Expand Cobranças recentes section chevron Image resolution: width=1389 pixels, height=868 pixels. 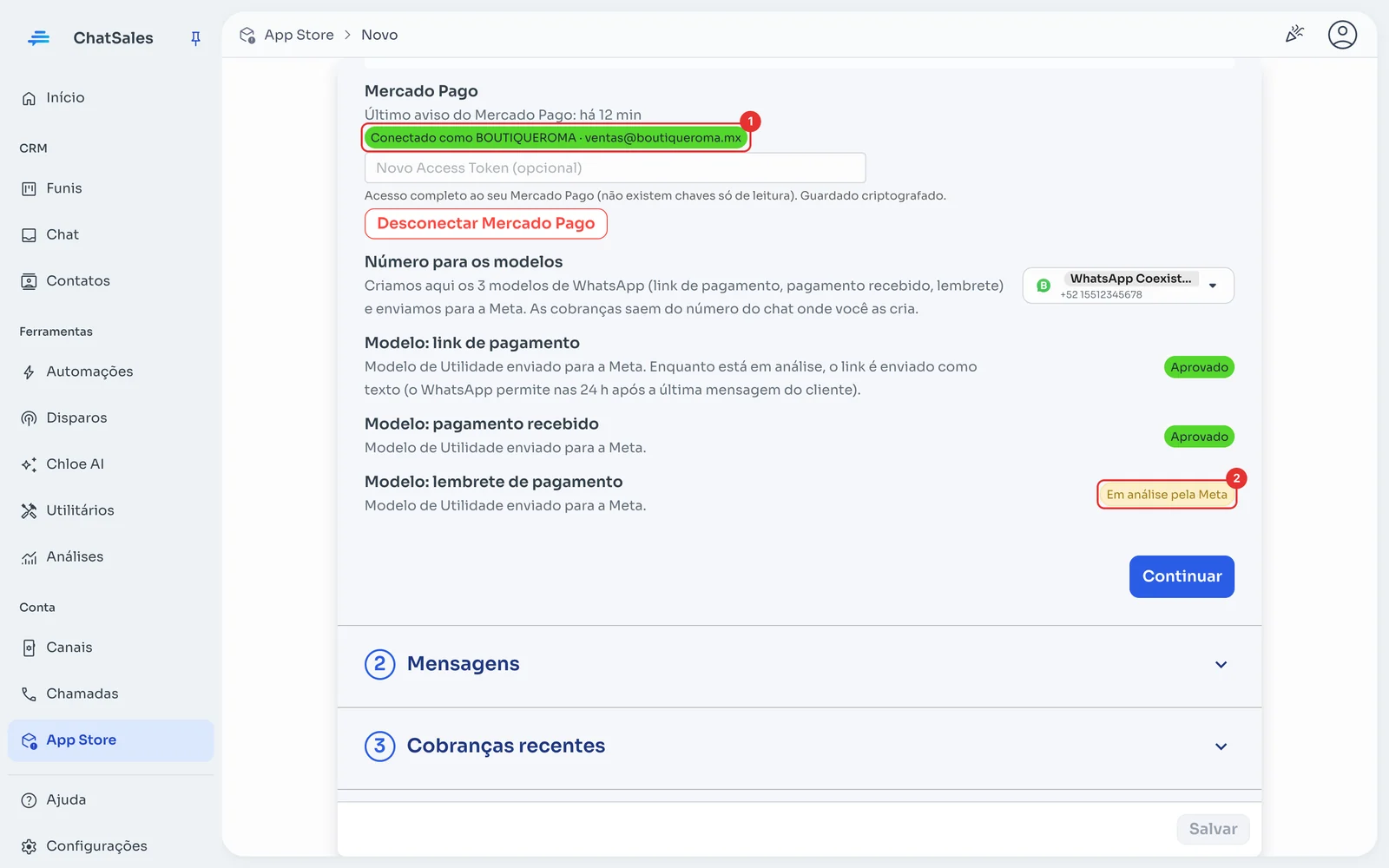point(1221,746)
